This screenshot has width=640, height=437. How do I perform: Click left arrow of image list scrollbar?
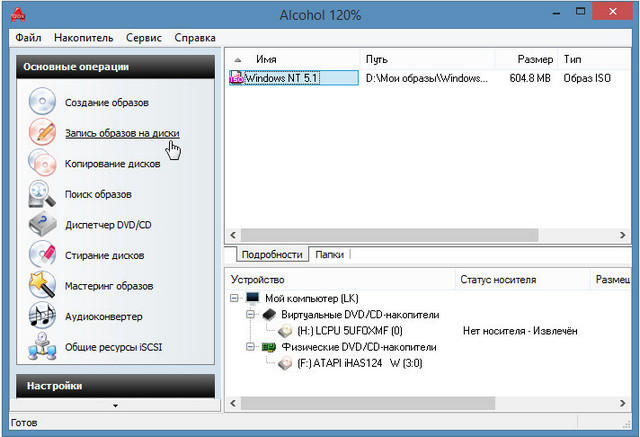pyautogui.click(x=233, y=235)
